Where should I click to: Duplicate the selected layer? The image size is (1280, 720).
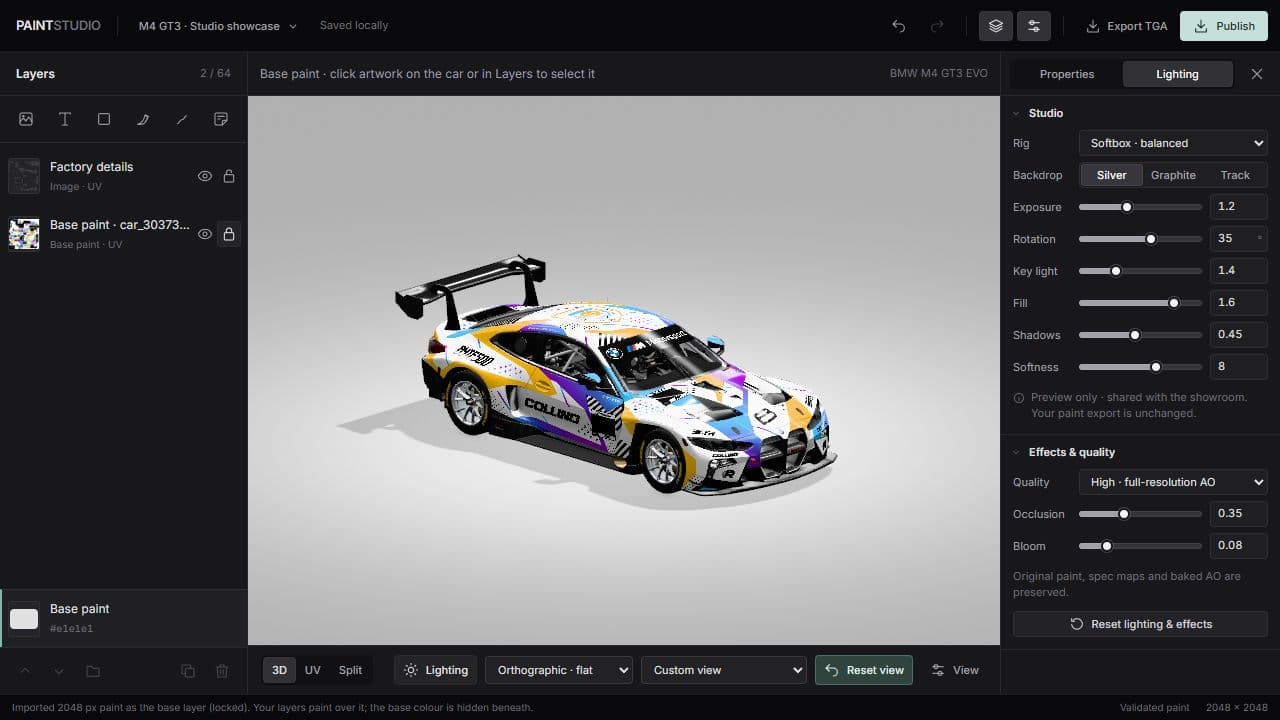[x=188, y=671]
